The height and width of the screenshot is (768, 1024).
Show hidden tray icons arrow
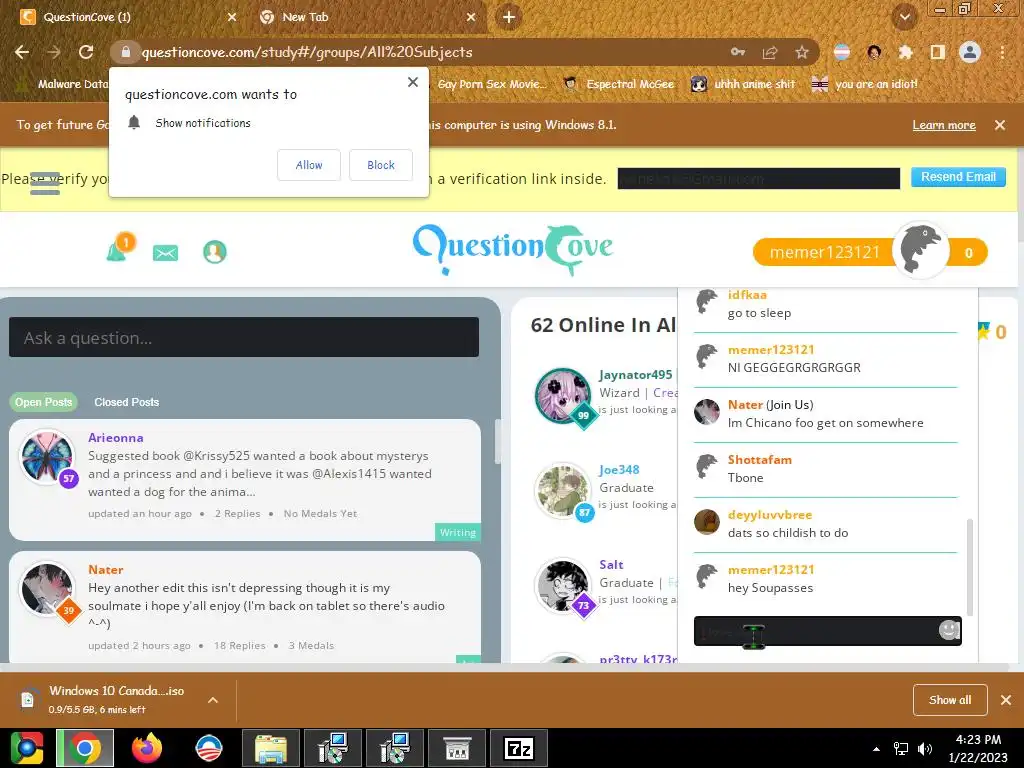pos(876,749)
